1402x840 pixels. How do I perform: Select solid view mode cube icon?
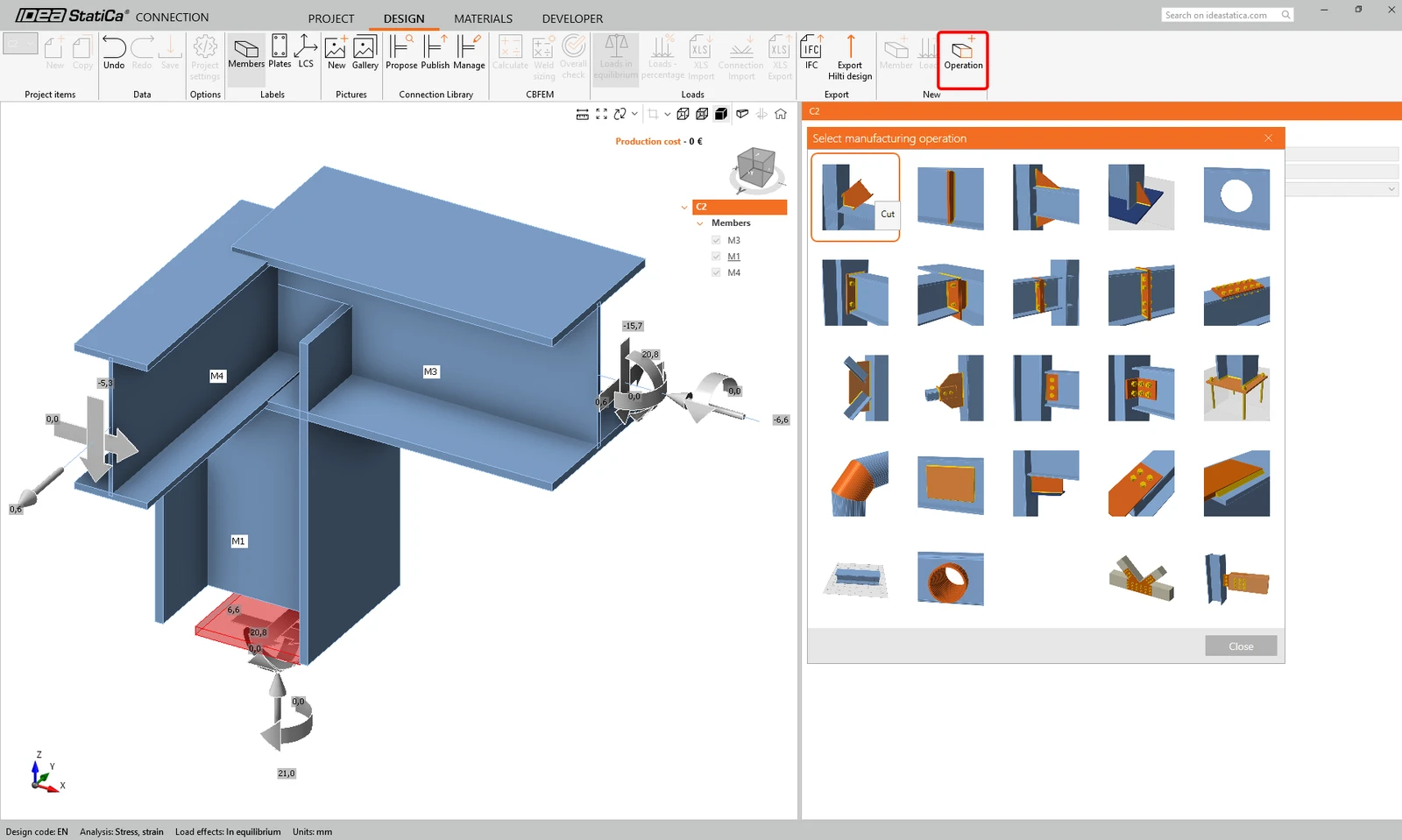click(x=722, y=114)
